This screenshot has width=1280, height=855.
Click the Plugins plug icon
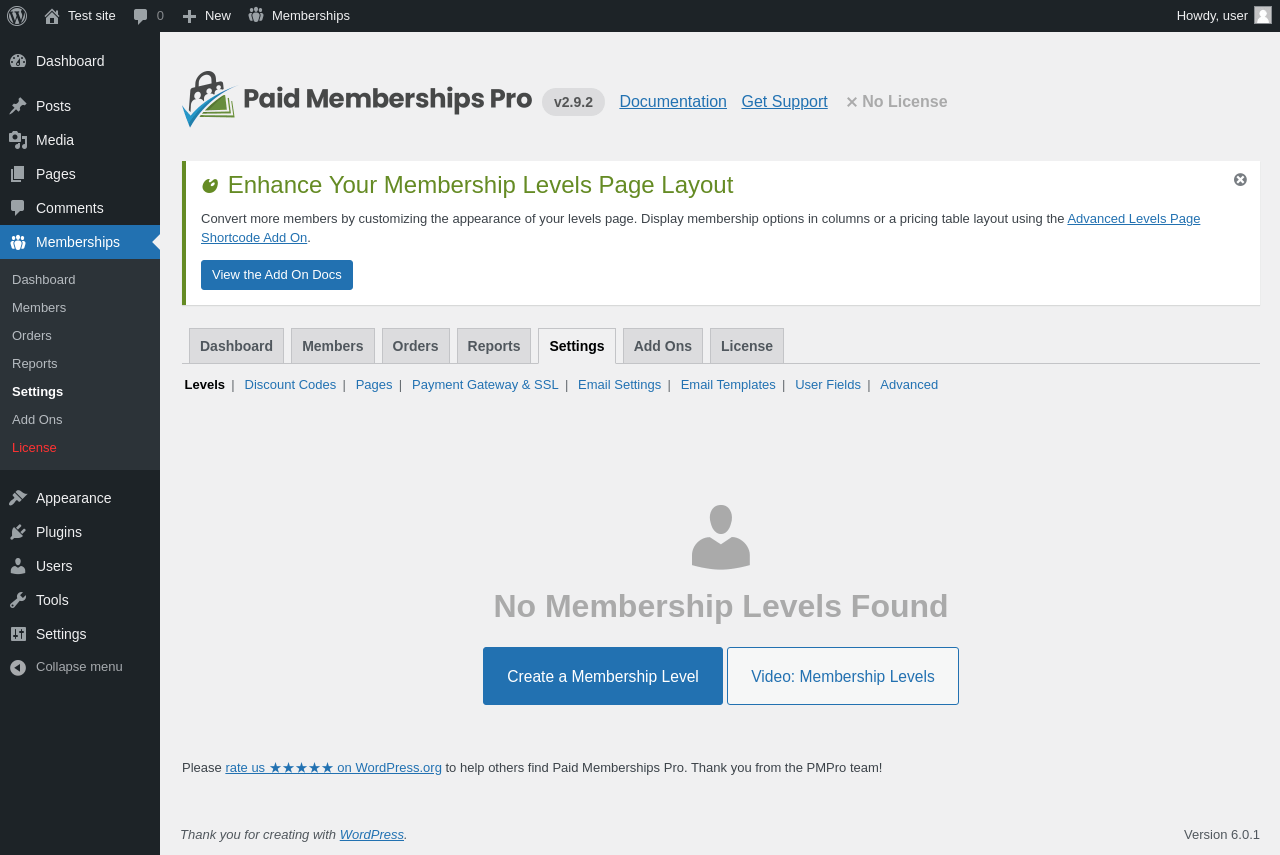click(x=18, y=532)
